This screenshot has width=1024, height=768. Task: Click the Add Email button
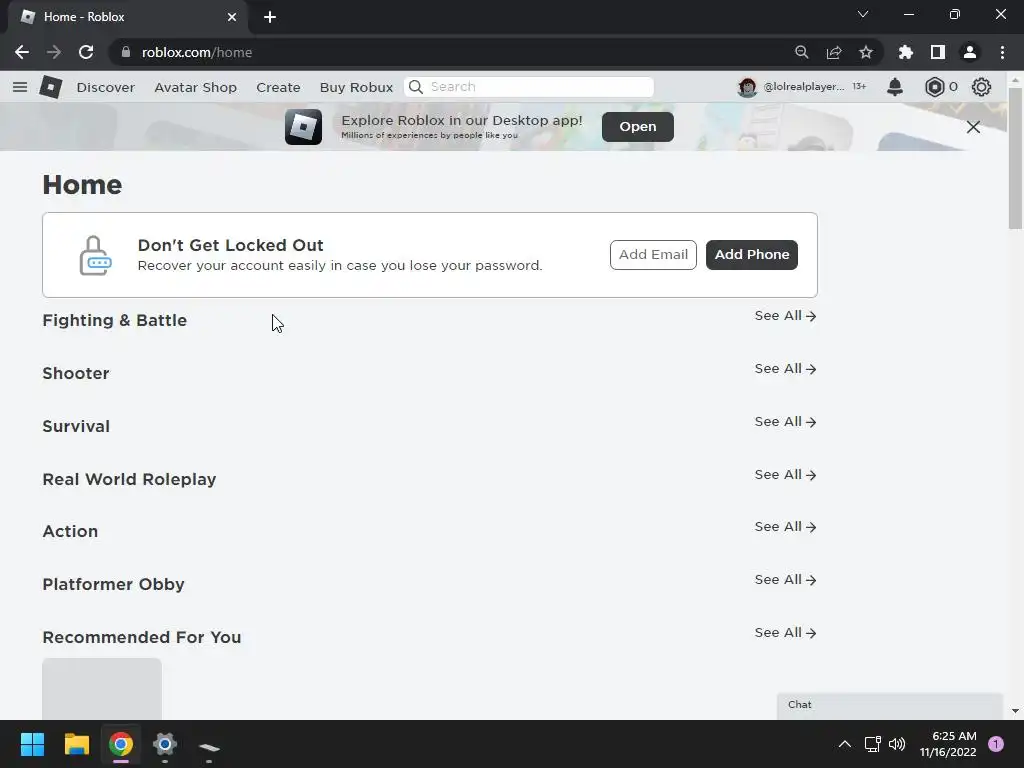pyautogui.click(x=653, y=255)
